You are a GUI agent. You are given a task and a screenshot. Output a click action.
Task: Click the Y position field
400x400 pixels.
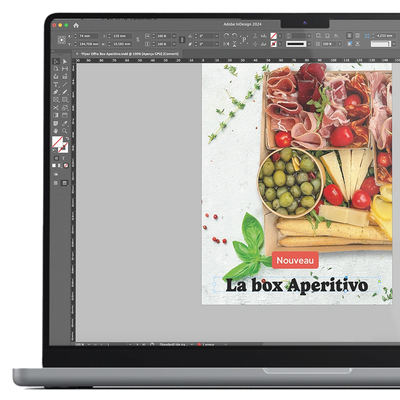[x=89, y=44]
